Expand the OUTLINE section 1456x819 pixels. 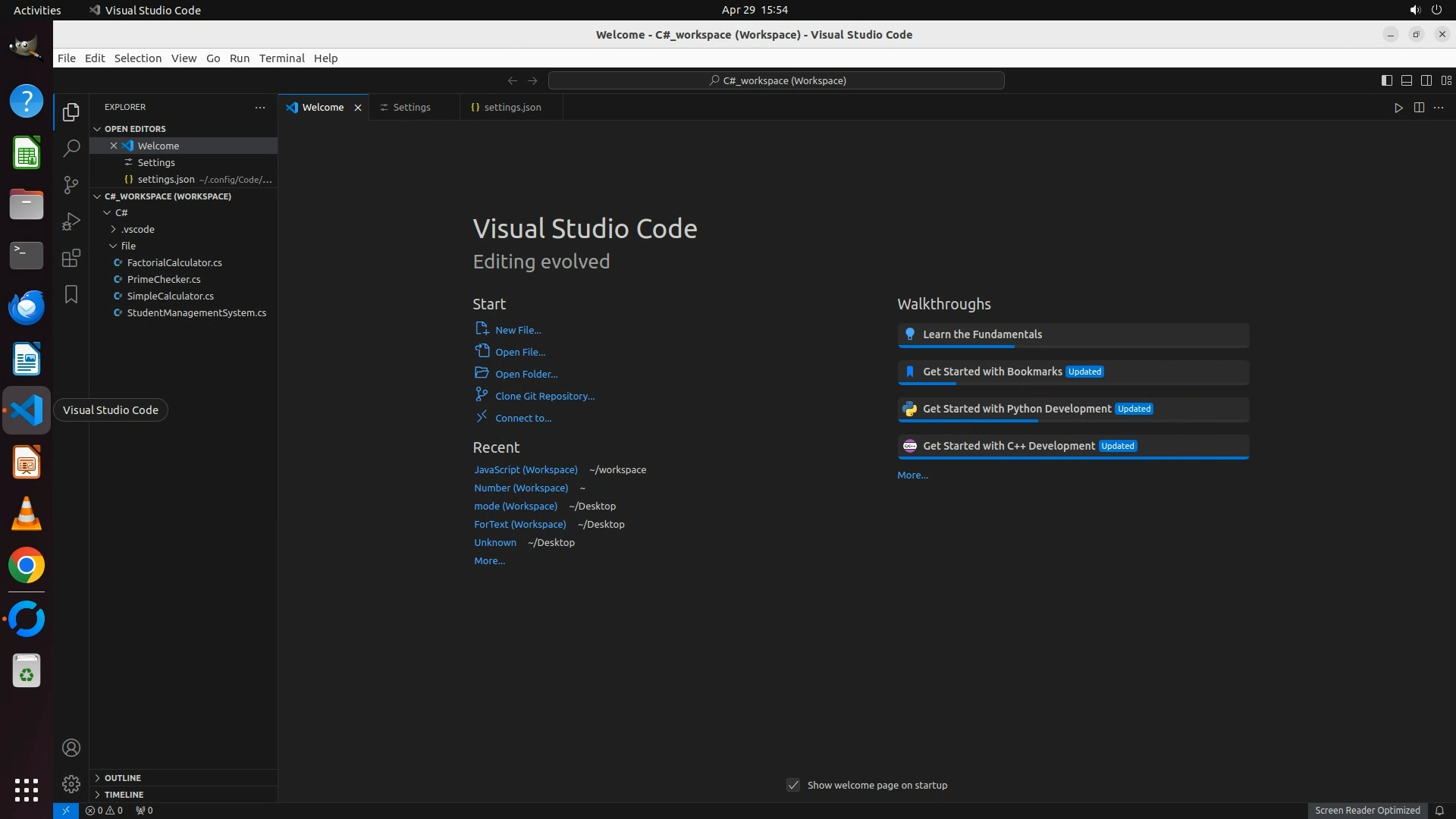click(x=122, y=778)
